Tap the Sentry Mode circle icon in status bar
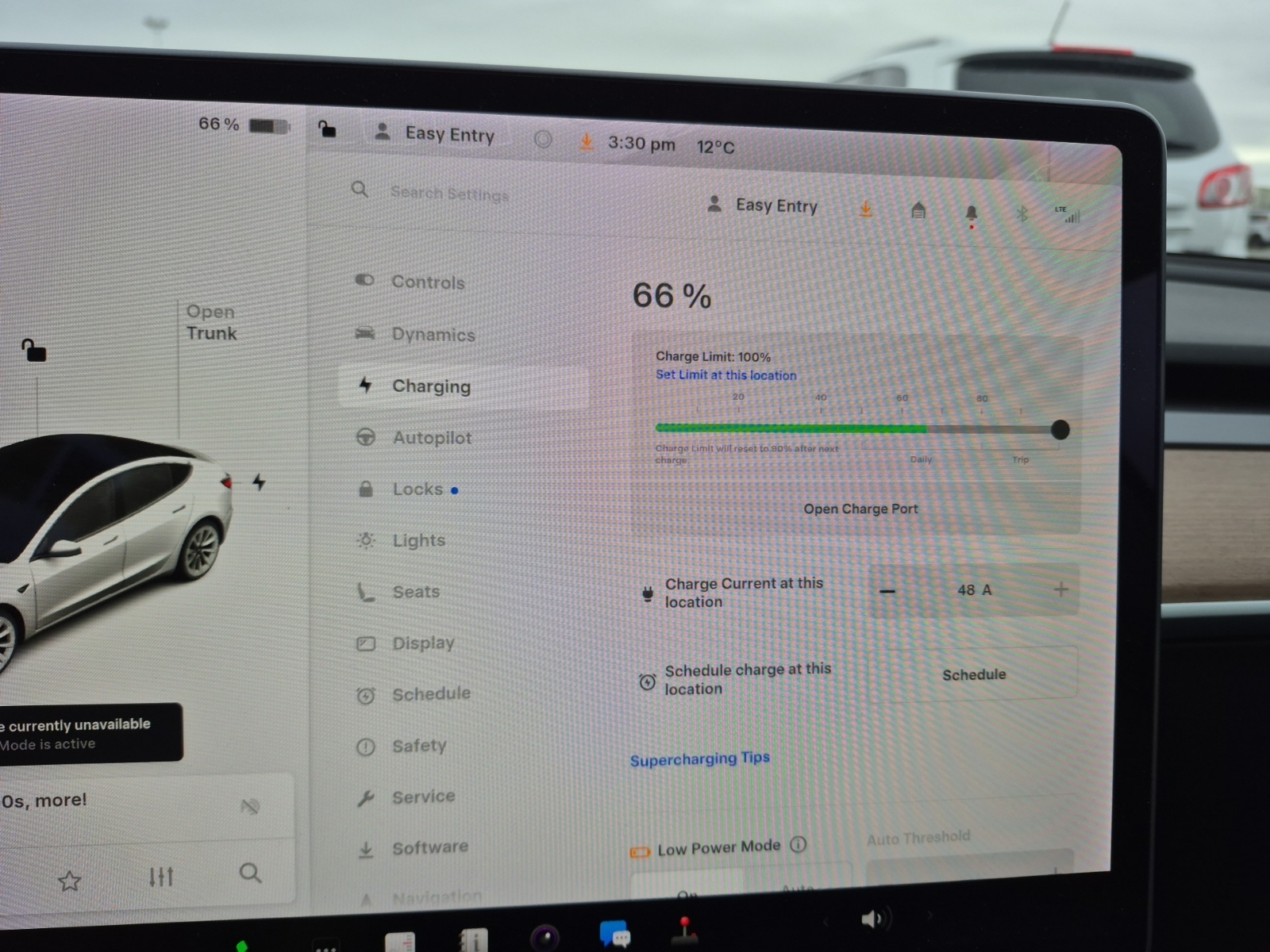This screenshot has width=1270, height=952. pyautogui.click(x=543, y=140)
